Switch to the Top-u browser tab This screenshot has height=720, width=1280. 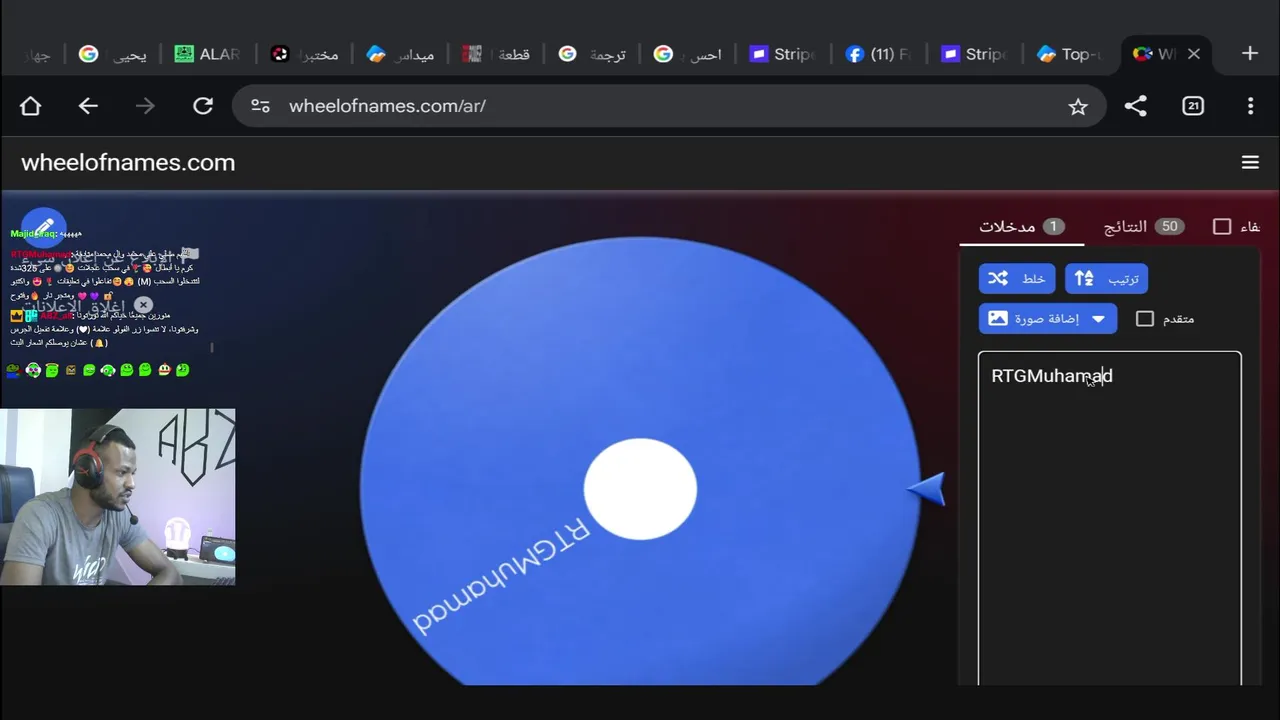click(1069, 54)
